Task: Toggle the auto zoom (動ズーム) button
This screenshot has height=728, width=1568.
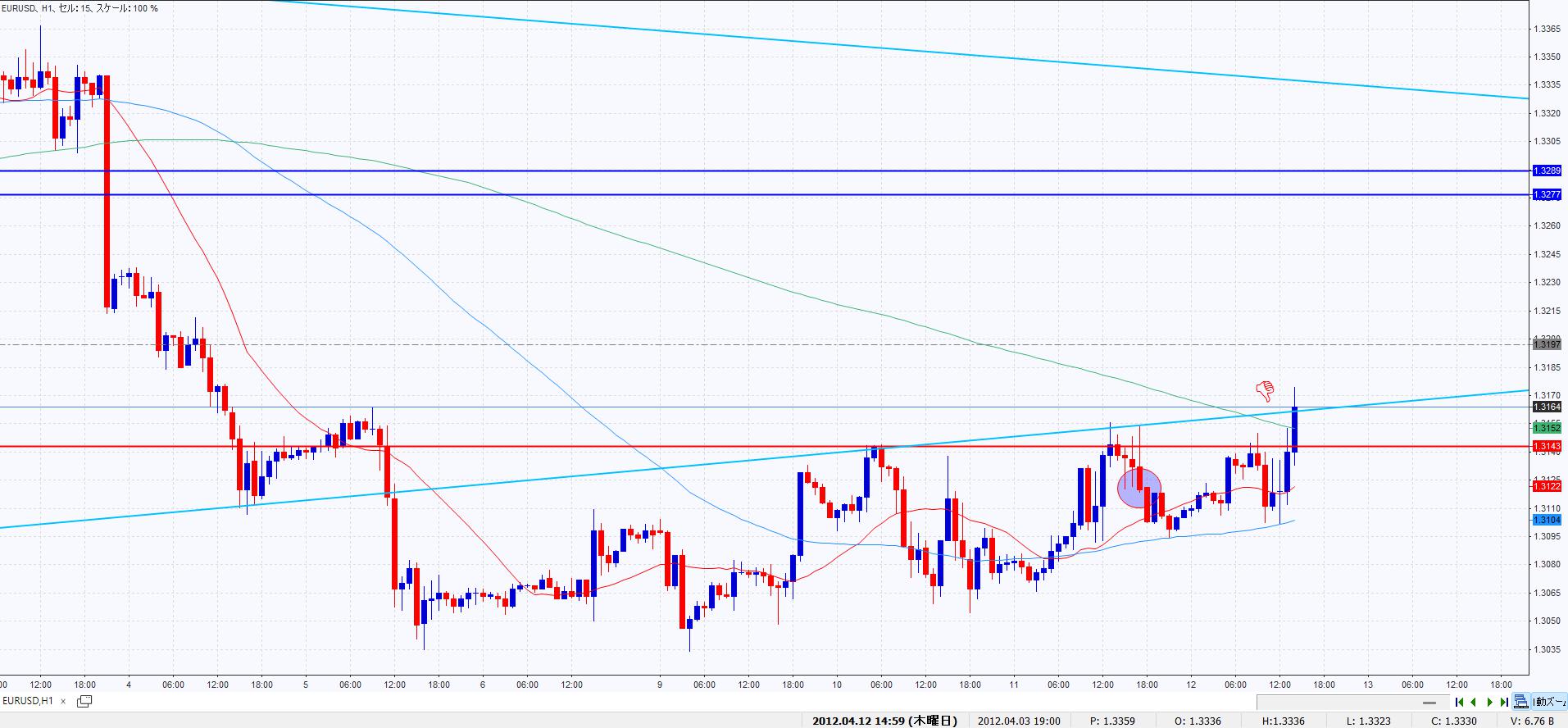Action: coord(1549,702)
